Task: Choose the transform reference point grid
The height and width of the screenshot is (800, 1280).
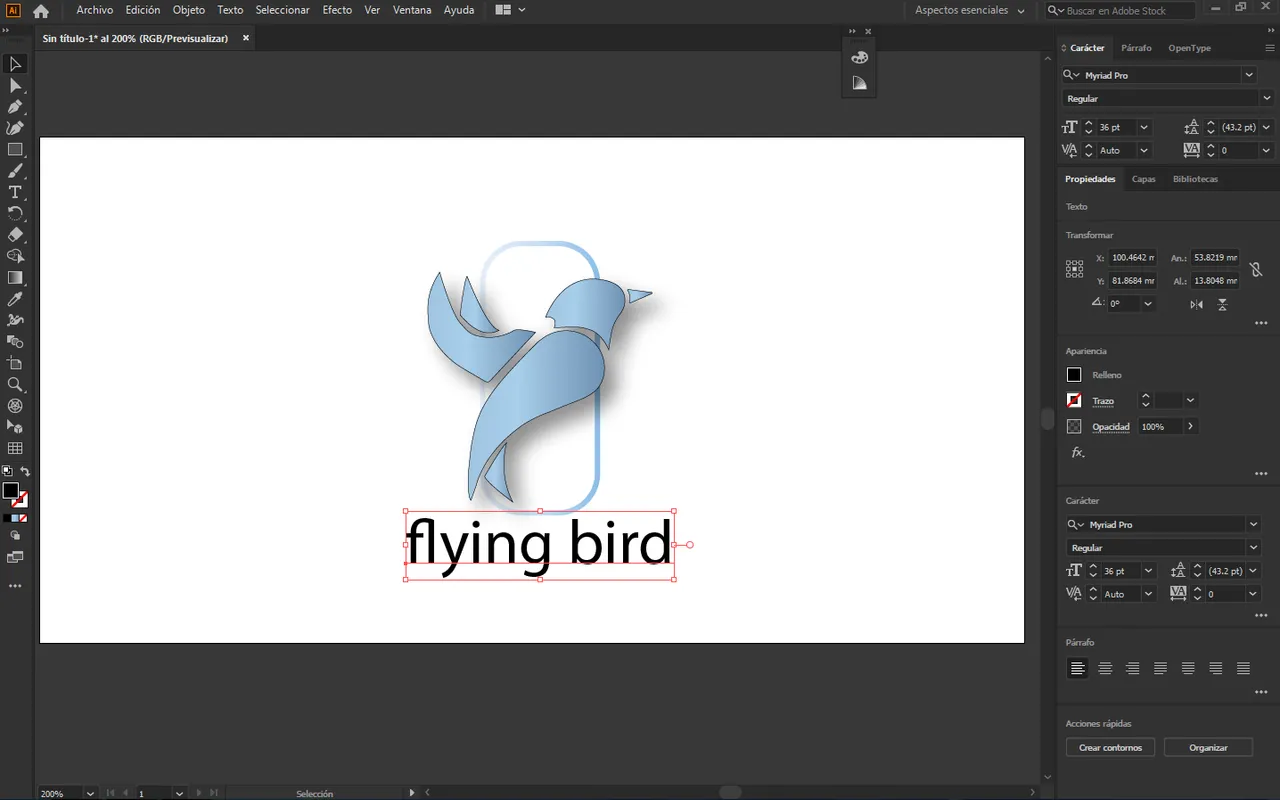Action: [1074, 269]
